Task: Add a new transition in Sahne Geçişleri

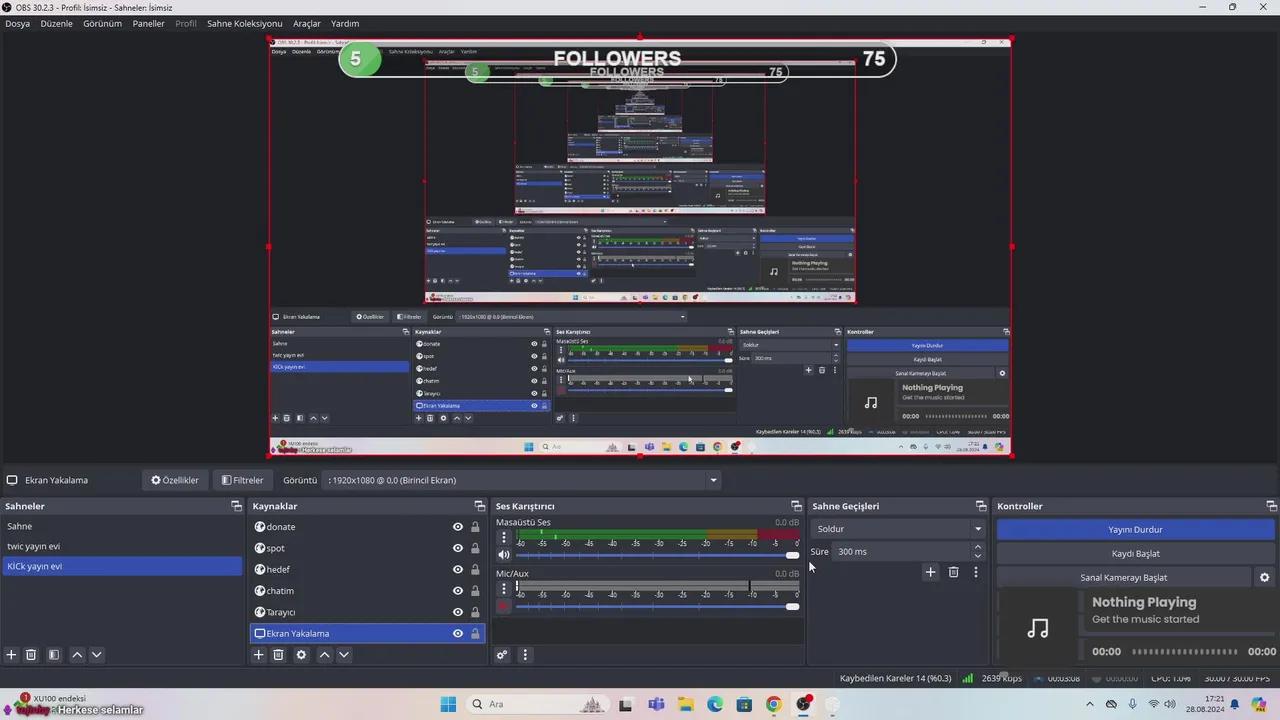Action: 930,572
